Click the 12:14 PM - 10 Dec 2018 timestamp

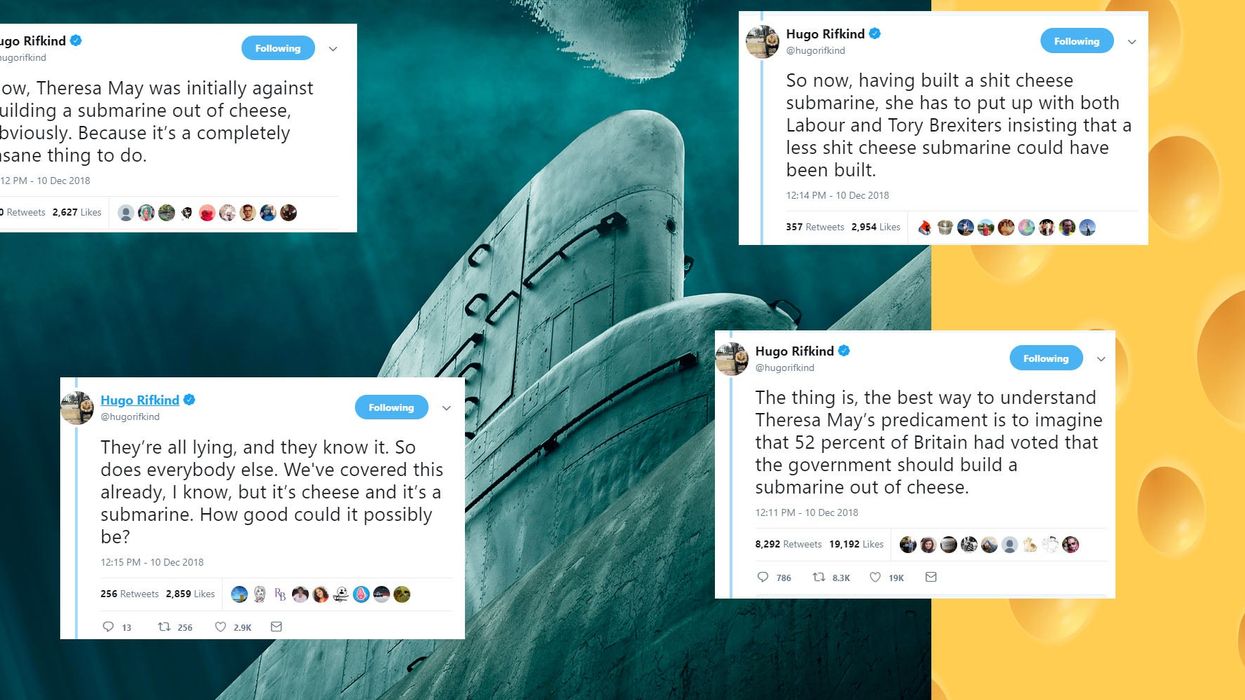(x=837, y=195)
